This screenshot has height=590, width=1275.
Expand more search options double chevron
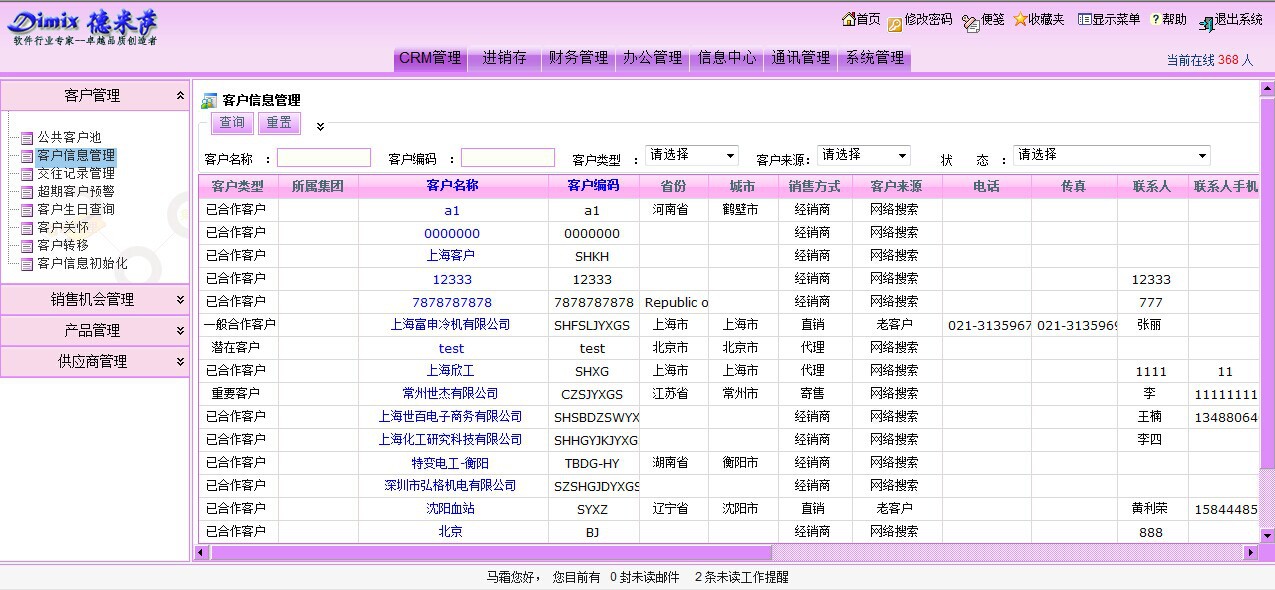point(320,126)
